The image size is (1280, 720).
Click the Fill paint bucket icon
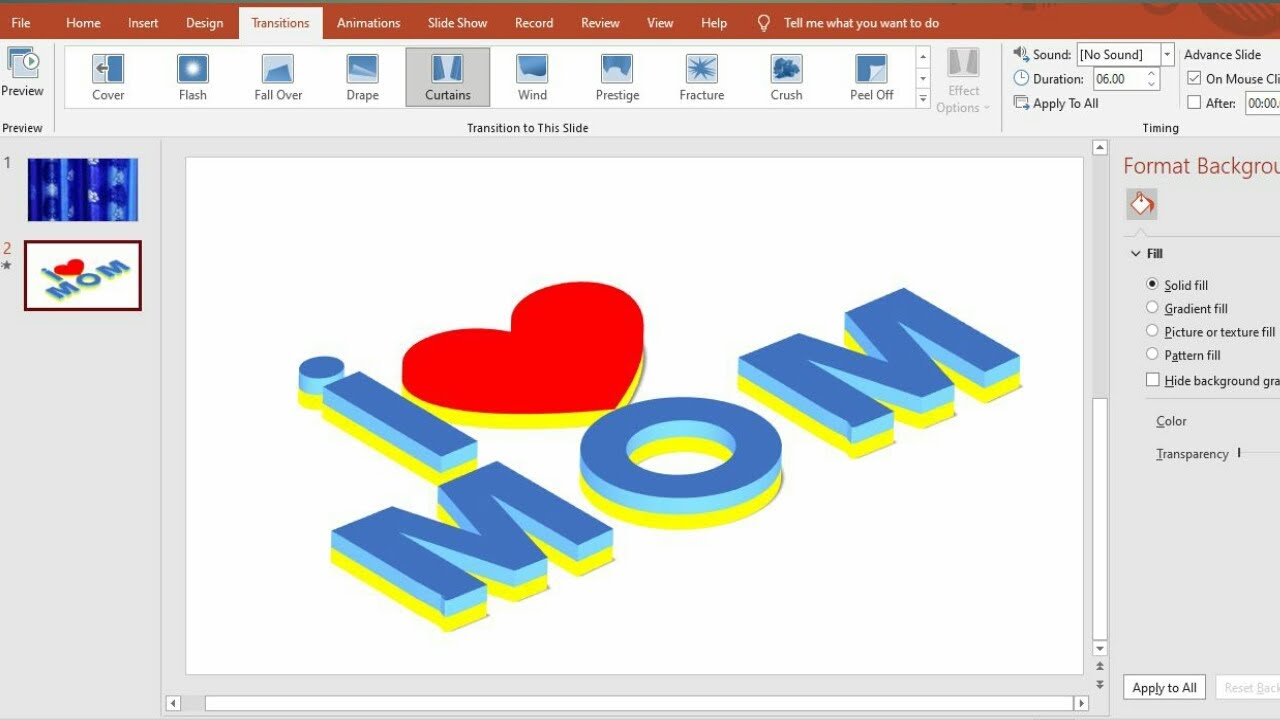pyautogui.click(x=1142, y=204)
